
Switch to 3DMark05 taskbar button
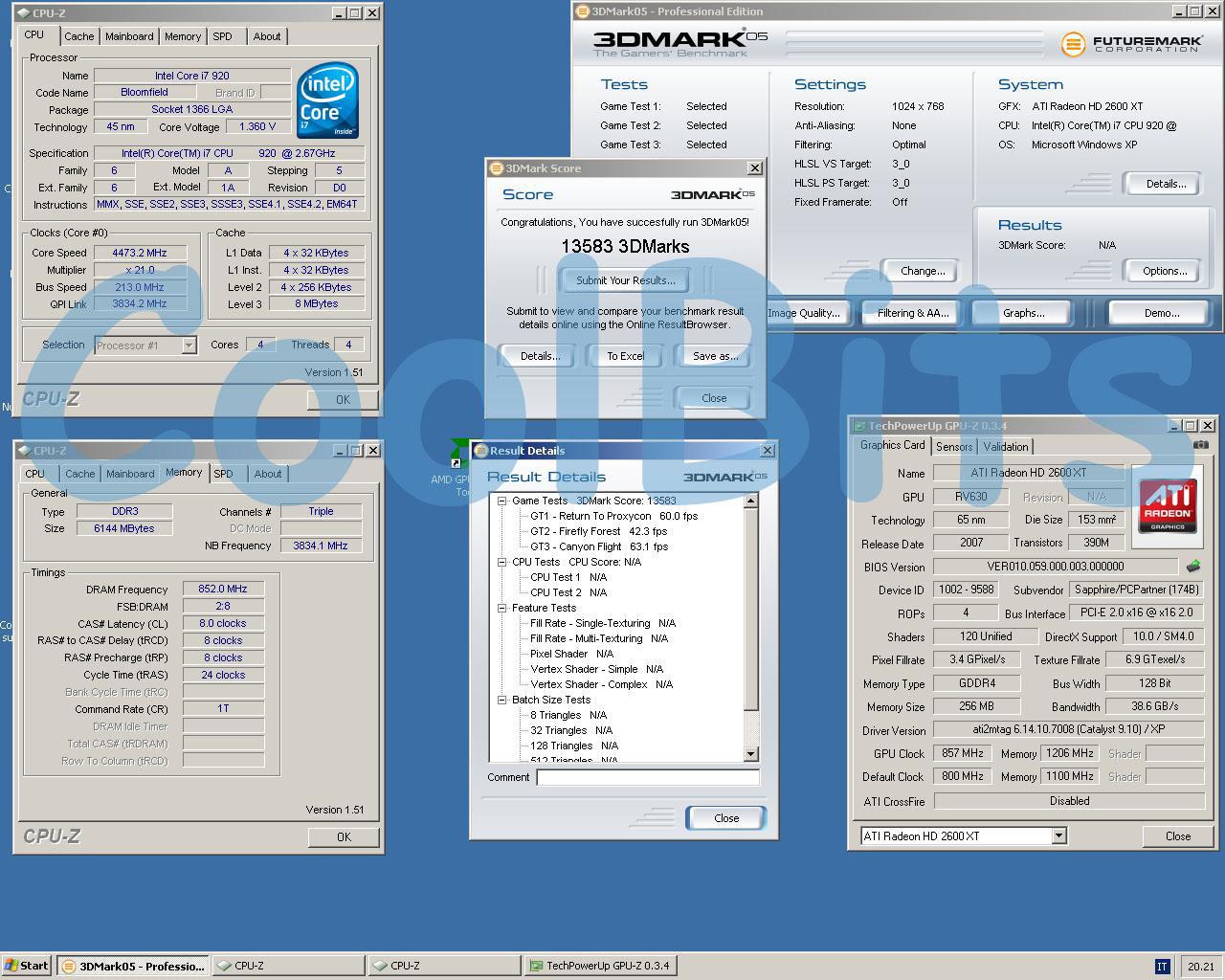[133, 966]
